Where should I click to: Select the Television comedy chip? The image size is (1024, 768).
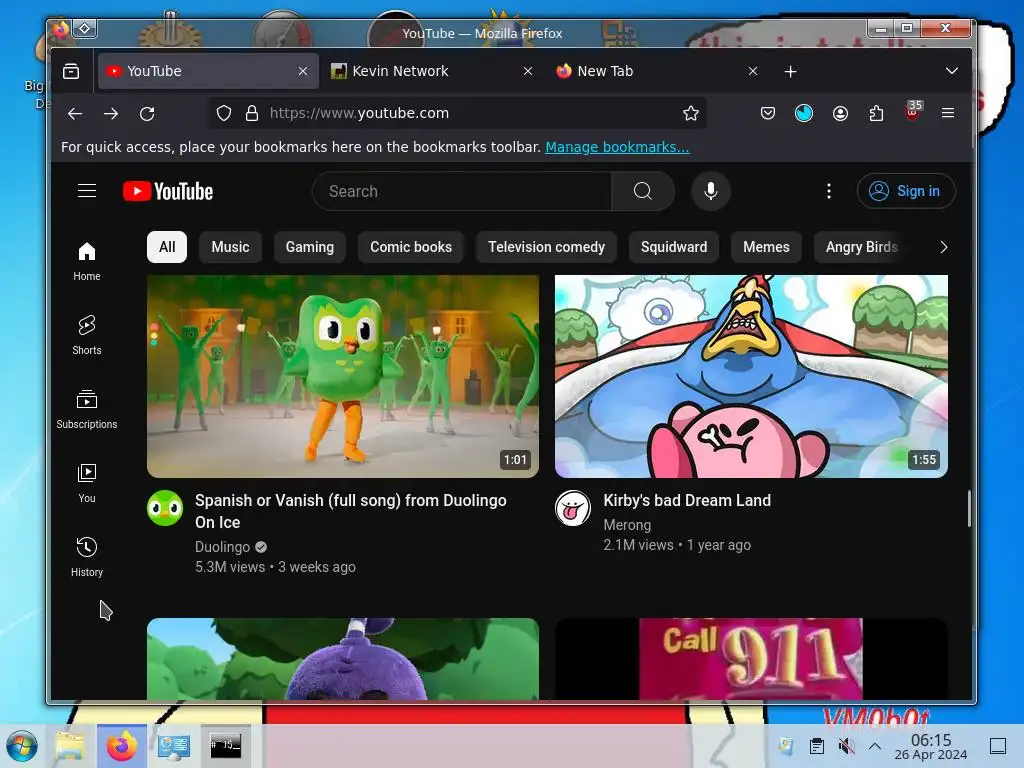tap(547, 247)
